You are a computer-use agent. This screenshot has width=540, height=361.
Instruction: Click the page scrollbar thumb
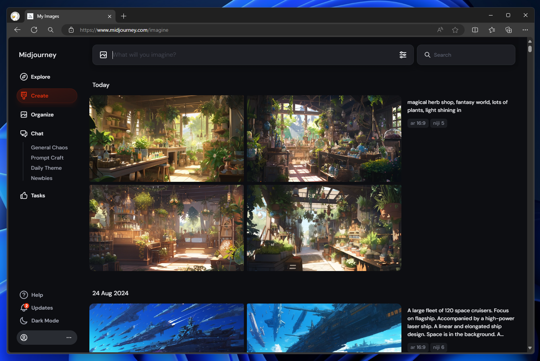tap(530, 49)
